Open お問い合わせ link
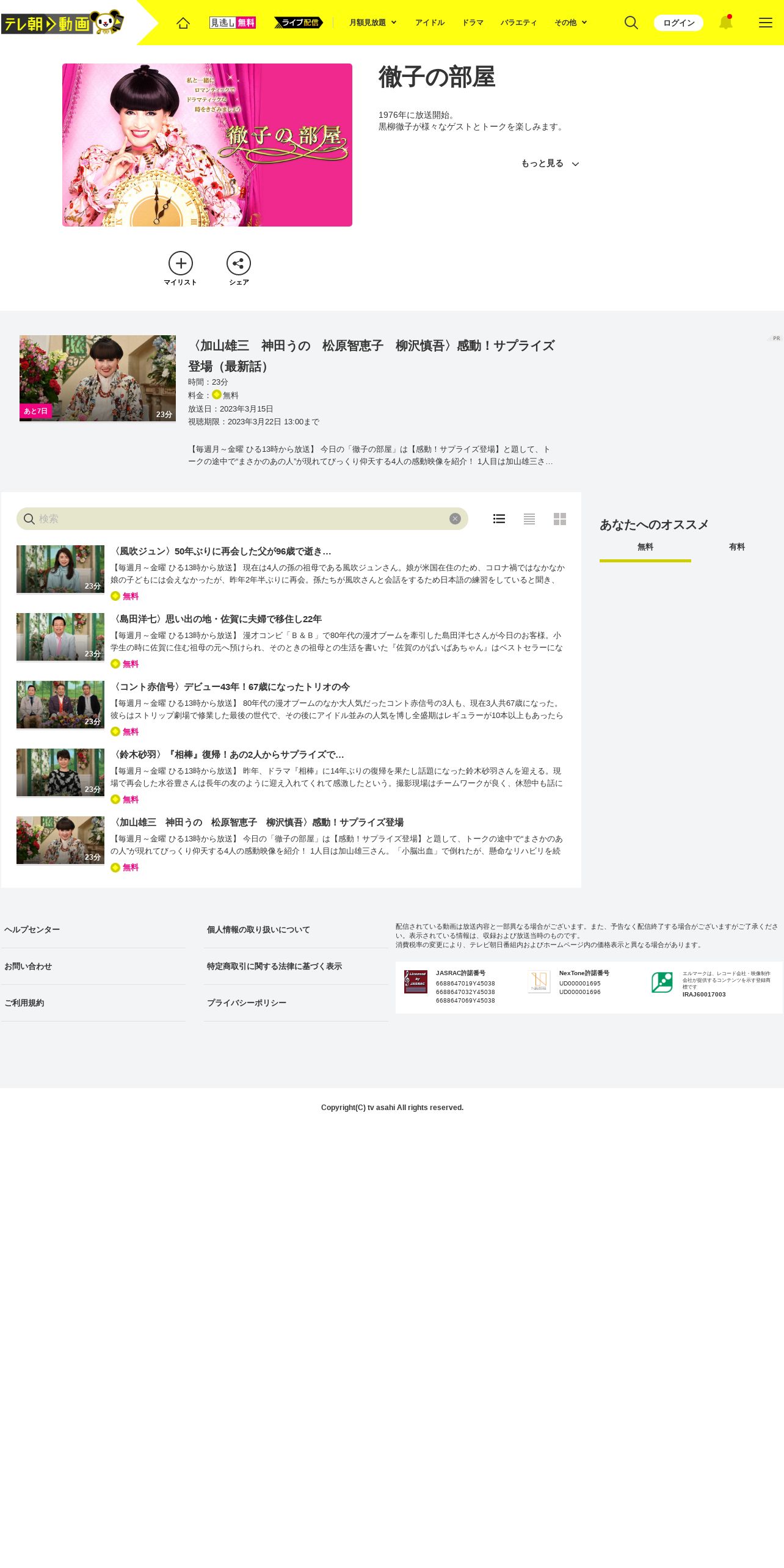 click(28, 966)
